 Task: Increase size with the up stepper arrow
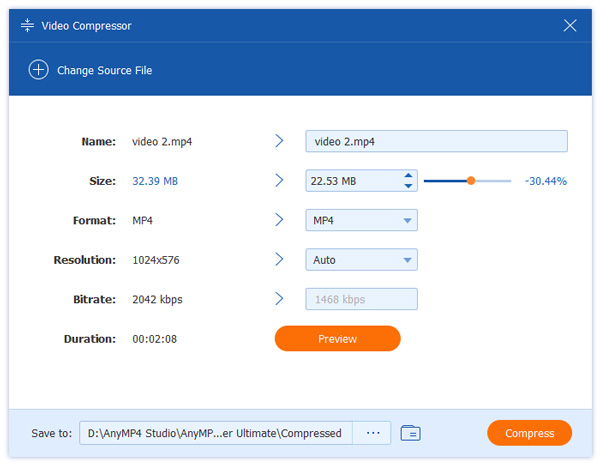click(x=408, y=176)
